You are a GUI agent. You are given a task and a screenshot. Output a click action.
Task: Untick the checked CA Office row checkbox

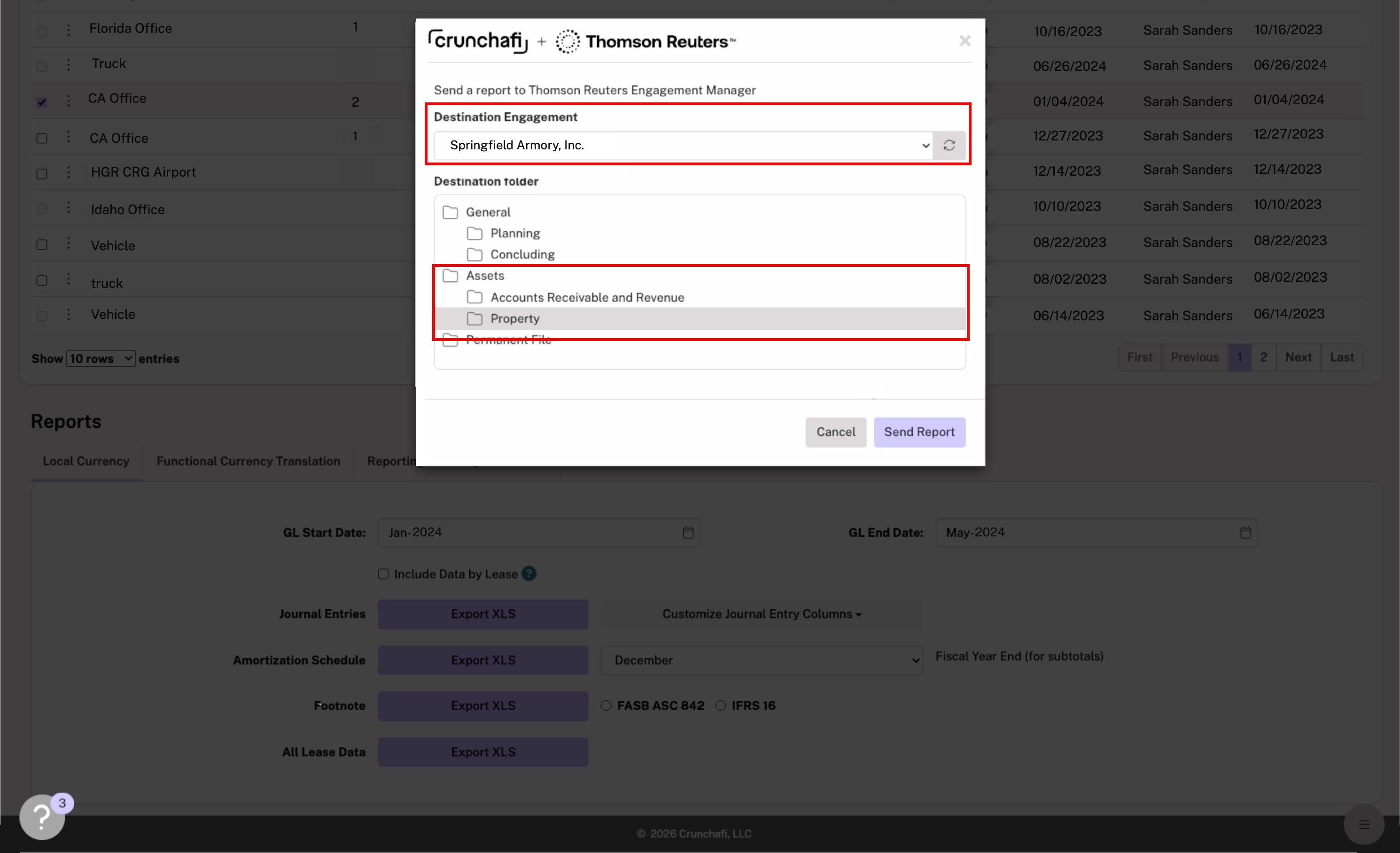coord(42,102)
